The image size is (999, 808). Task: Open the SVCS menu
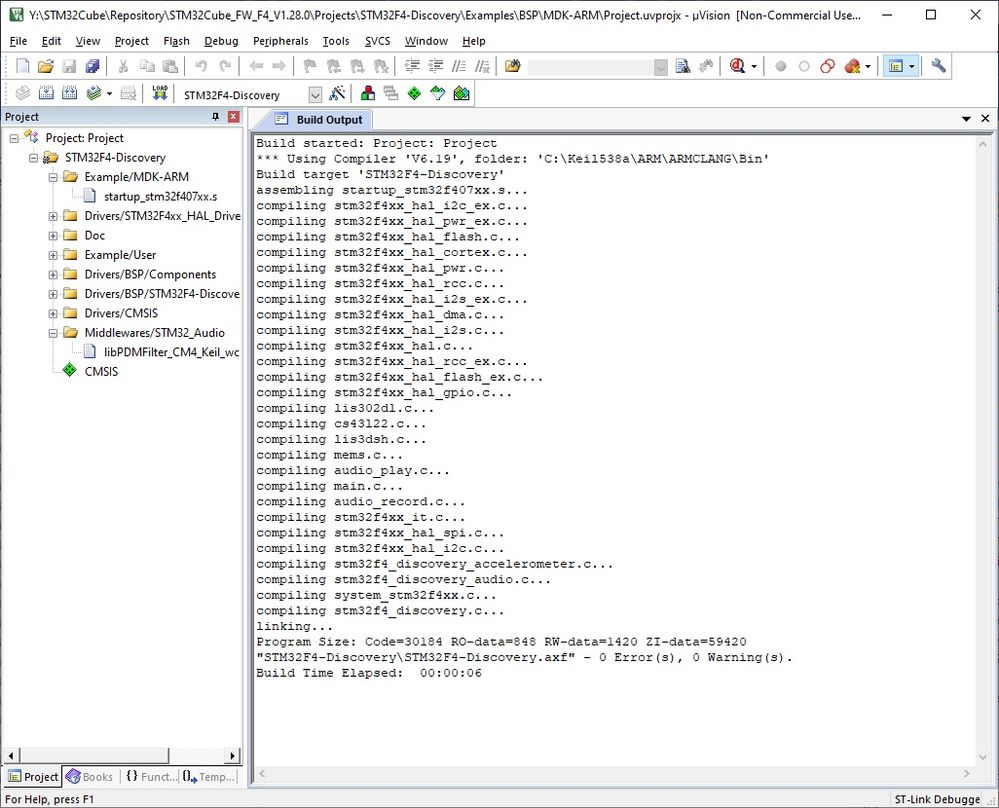[377, 41]
